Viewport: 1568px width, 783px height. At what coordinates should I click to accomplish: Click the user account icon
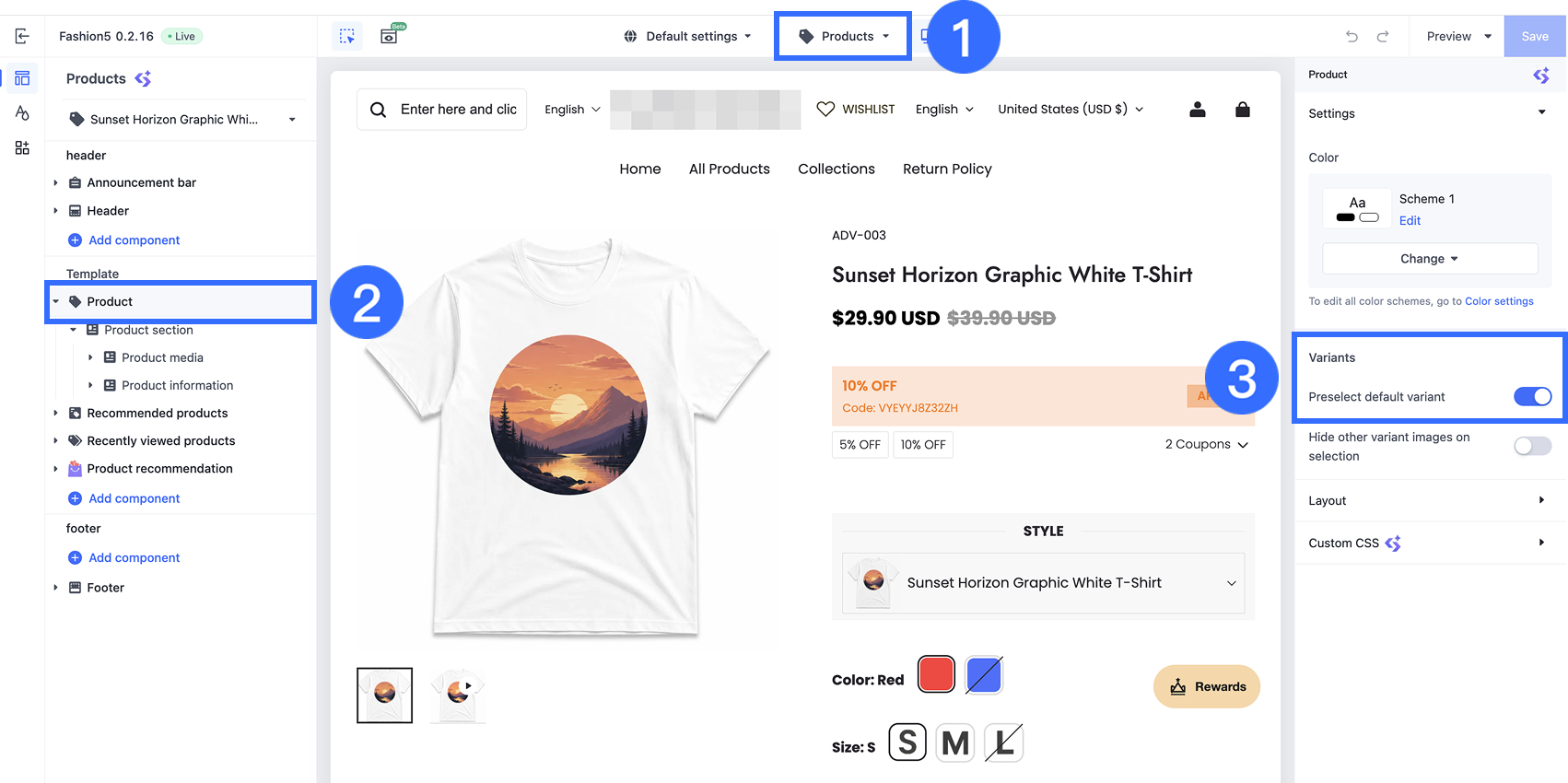click(x=1198, y=110)
